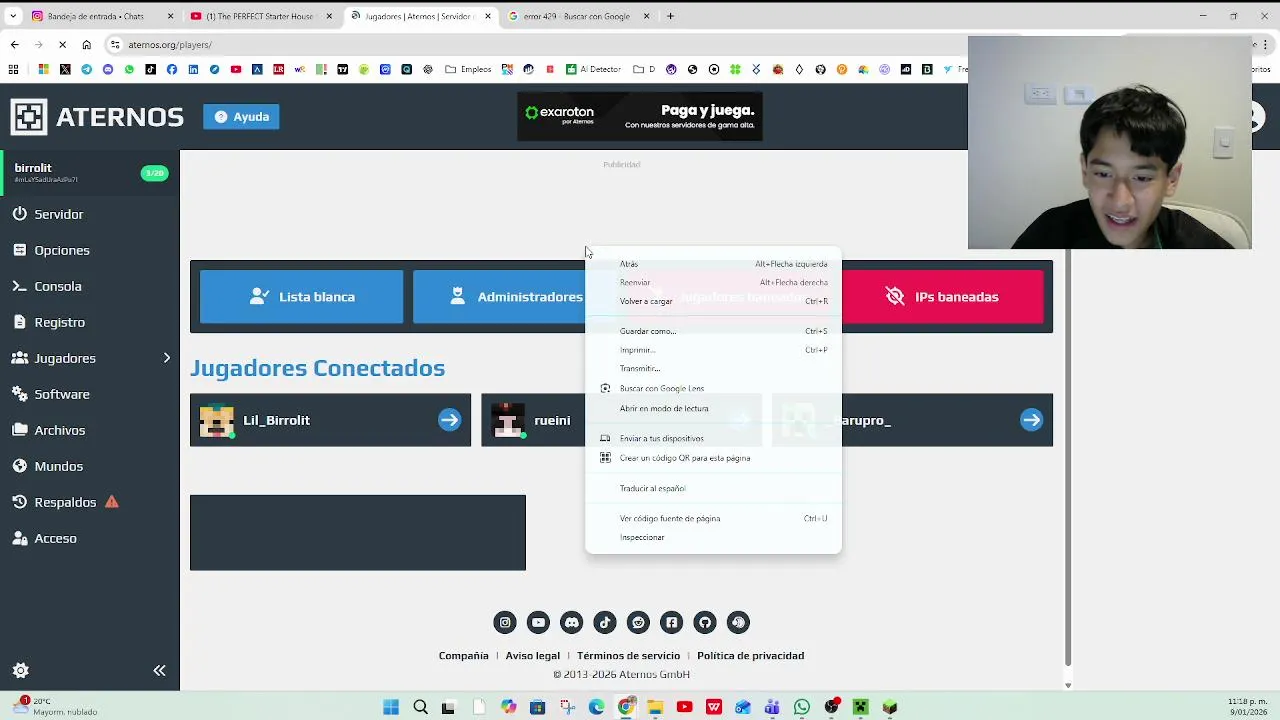Choose Traducir al español
Viewport: 1280px width, 720px height.
pos(713,488)
